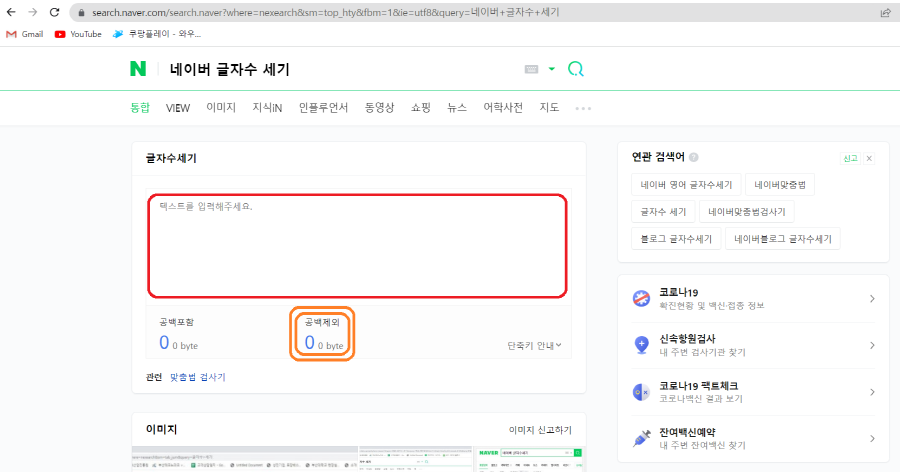Click the 코로나19 팩트체크 icon
900x472 pixels.
pos(641,392)
